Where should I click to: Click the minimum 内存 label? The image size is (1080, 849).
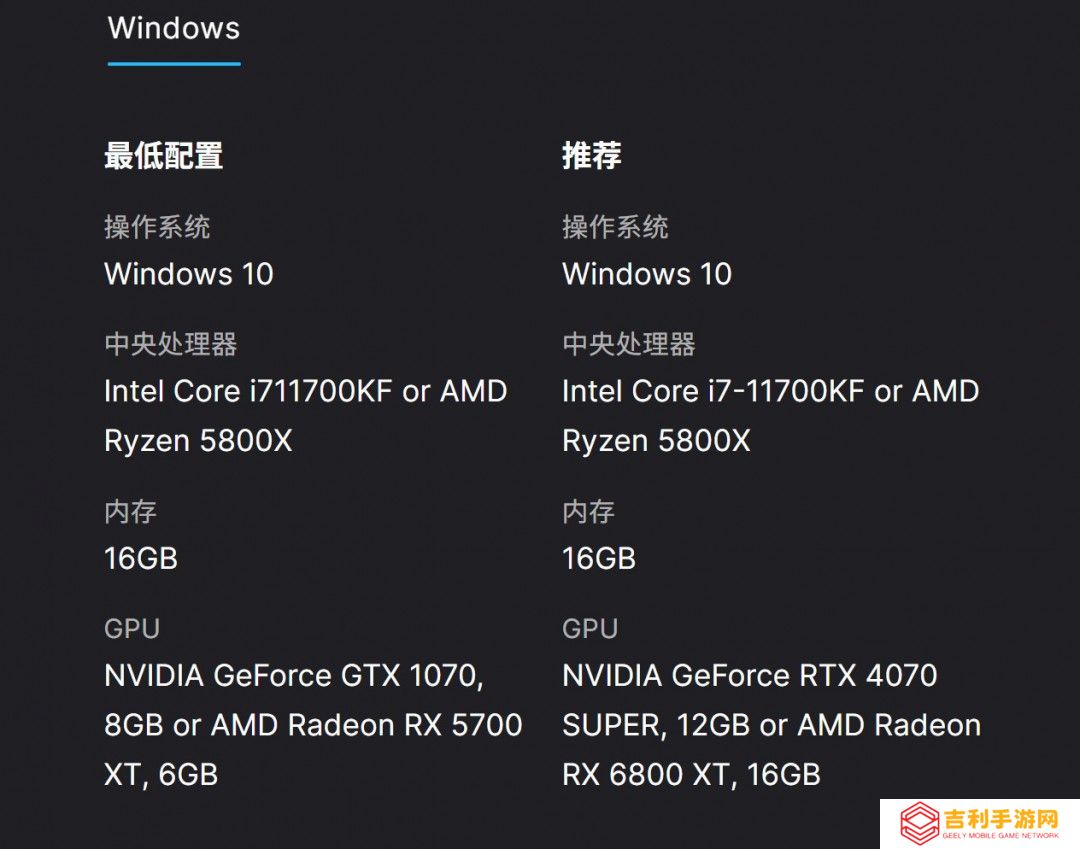click(x=131, y=512)
